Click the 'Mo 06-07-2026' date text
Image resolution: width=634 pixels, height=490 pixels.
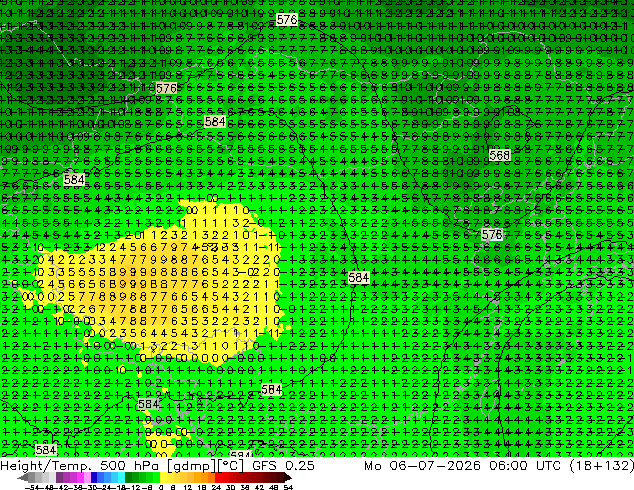point(422,466)
